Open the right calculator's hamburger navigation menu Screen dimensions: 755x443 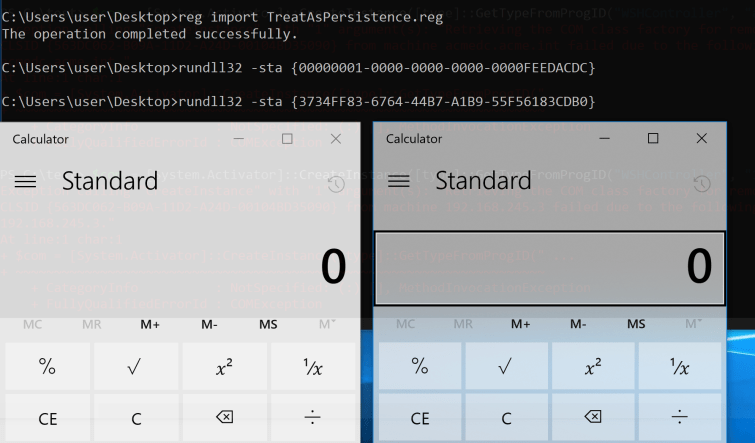399,181
